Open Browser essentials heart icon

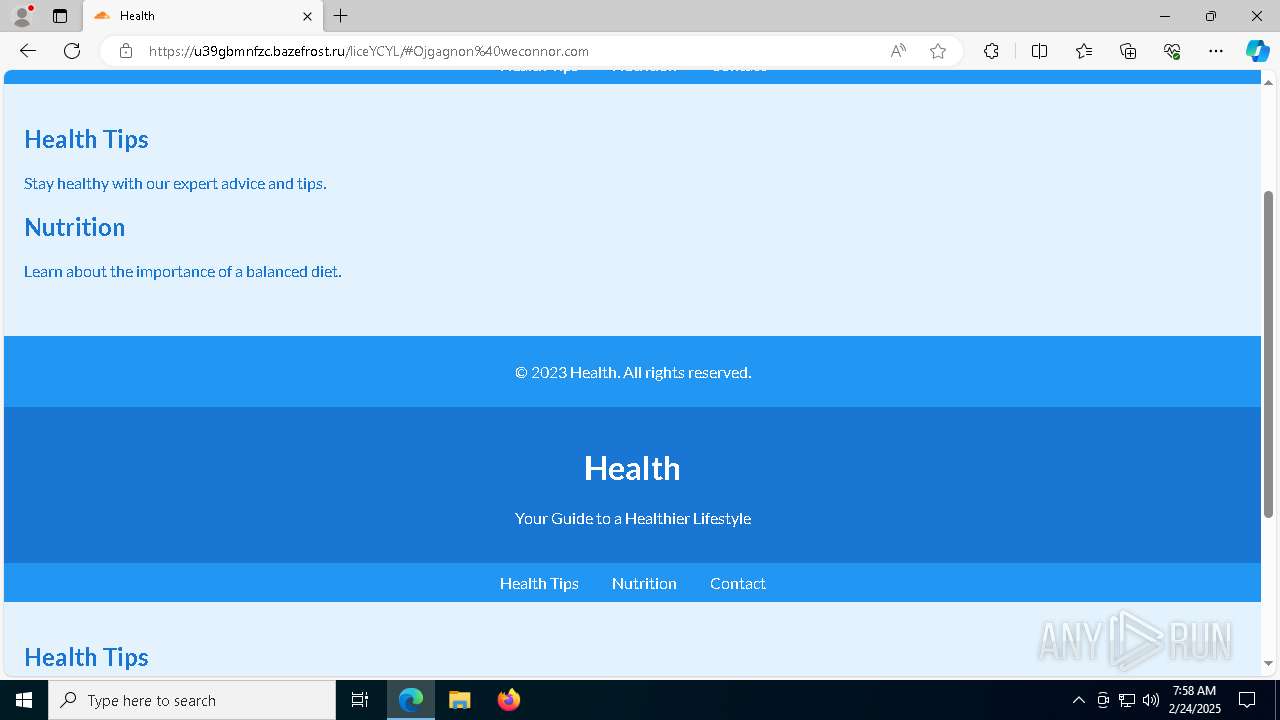point(1172,51)
